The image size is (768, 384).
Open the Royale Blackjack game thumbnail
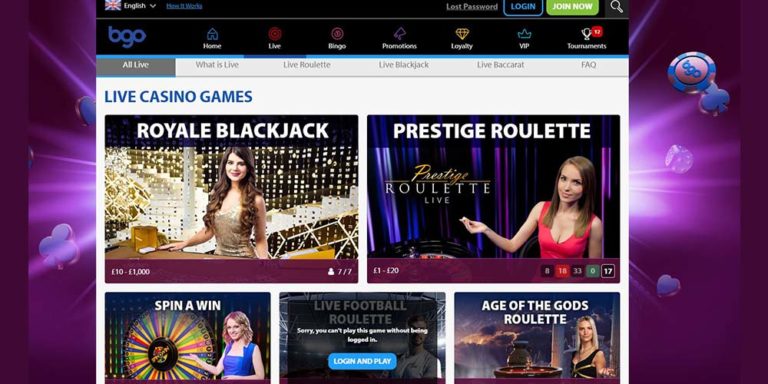coord(232,199)
